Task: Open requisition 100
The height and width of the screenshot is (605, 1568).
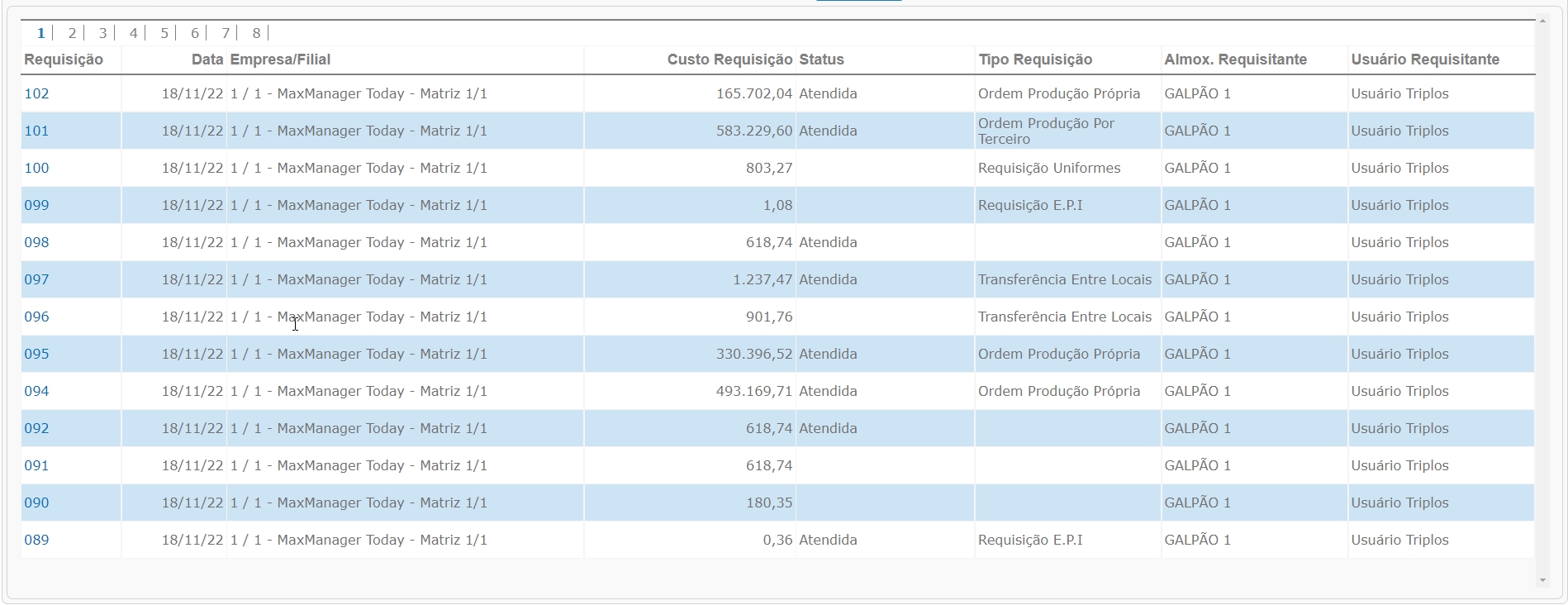Action: click(36, 168)
